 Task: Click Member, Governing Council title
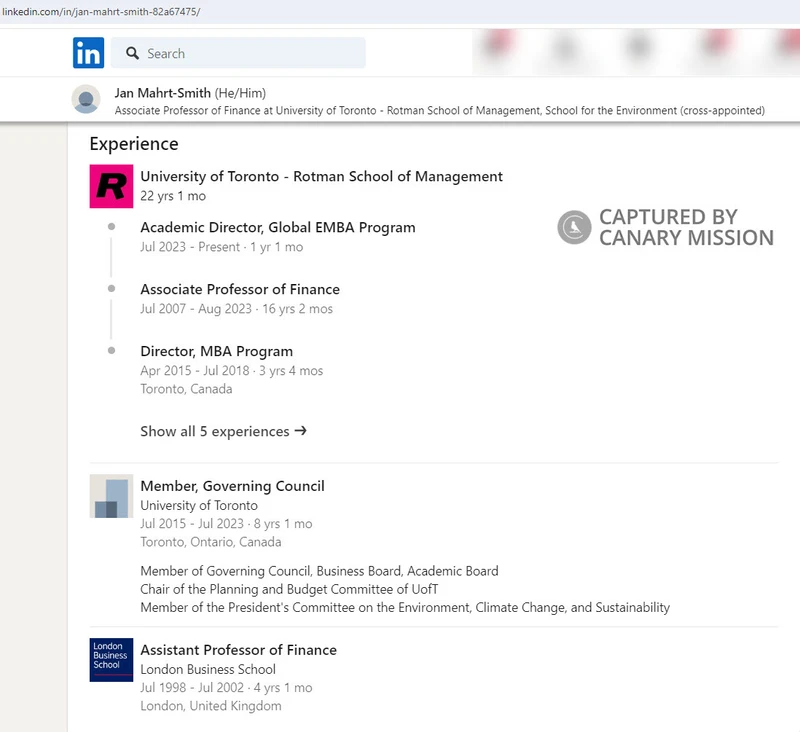tap(232, 486)
